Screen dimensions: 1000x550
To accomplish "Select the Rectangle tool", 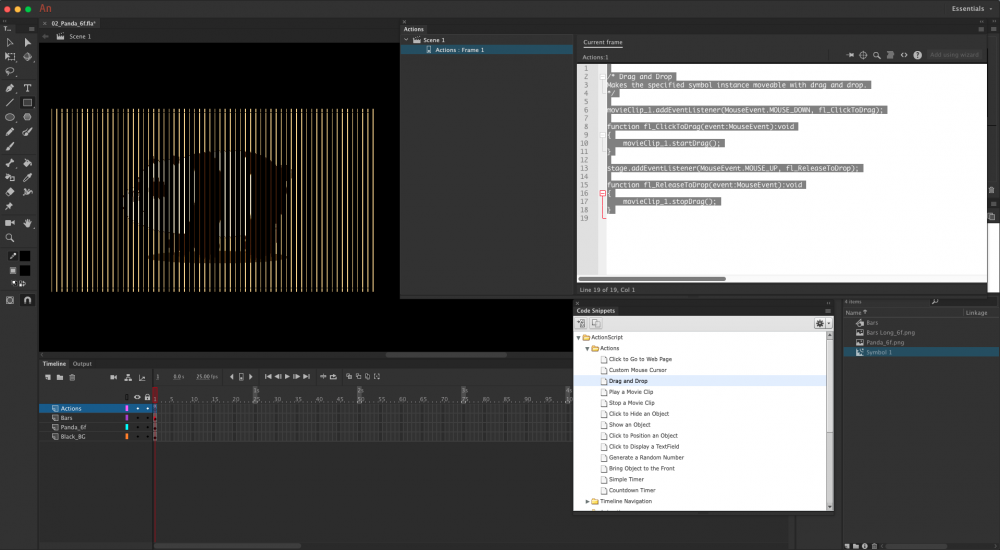I will 27,103.
